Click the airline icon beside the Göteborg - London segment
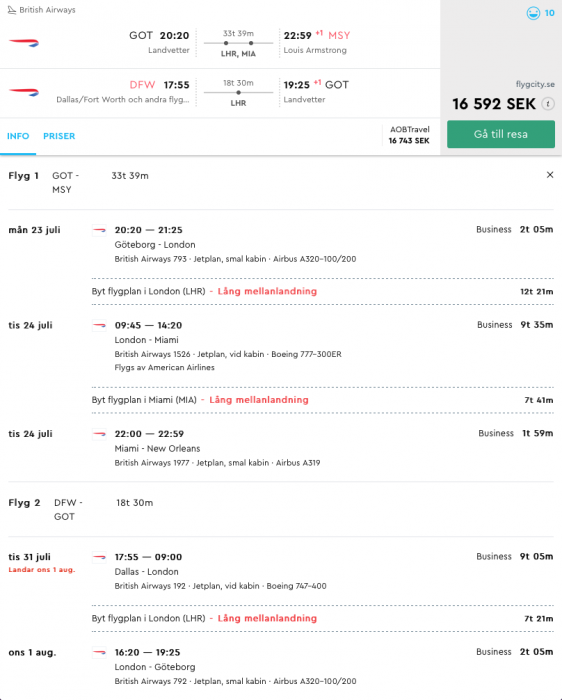This screenshot has width=562, height=700. point(99,230)
